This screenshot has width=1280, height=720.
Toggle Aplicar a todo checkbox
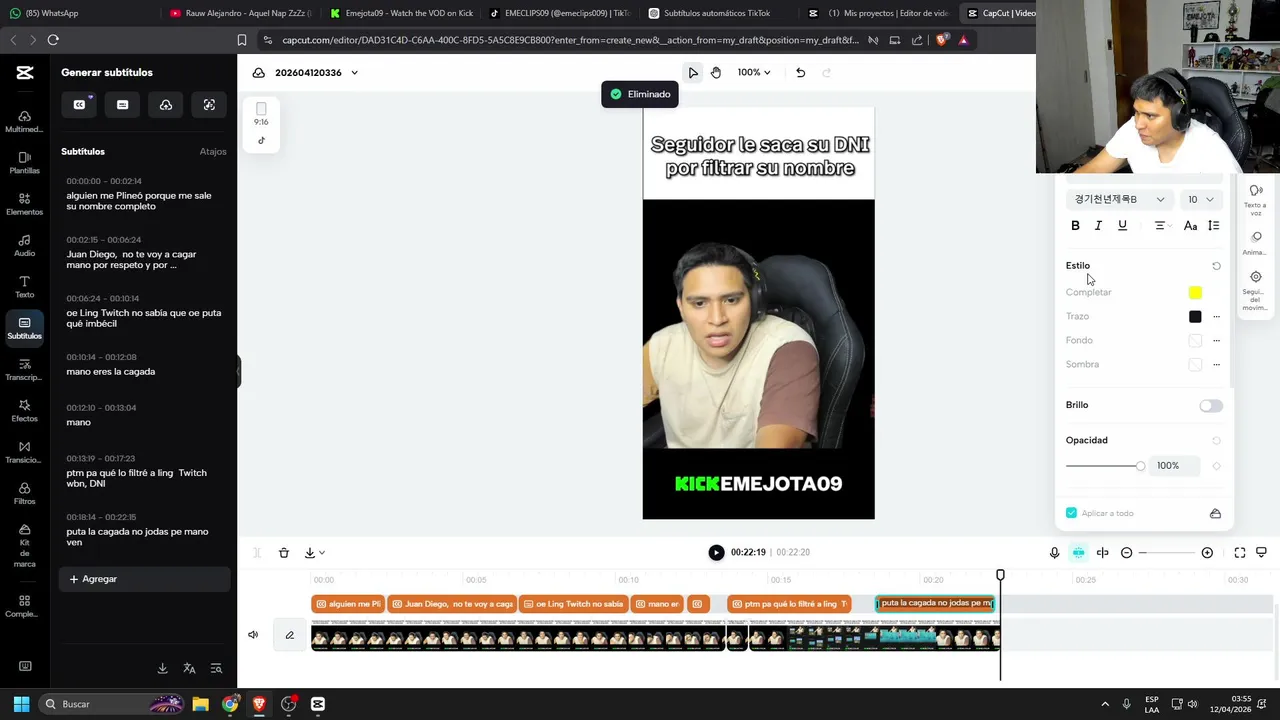[1071, 513]
